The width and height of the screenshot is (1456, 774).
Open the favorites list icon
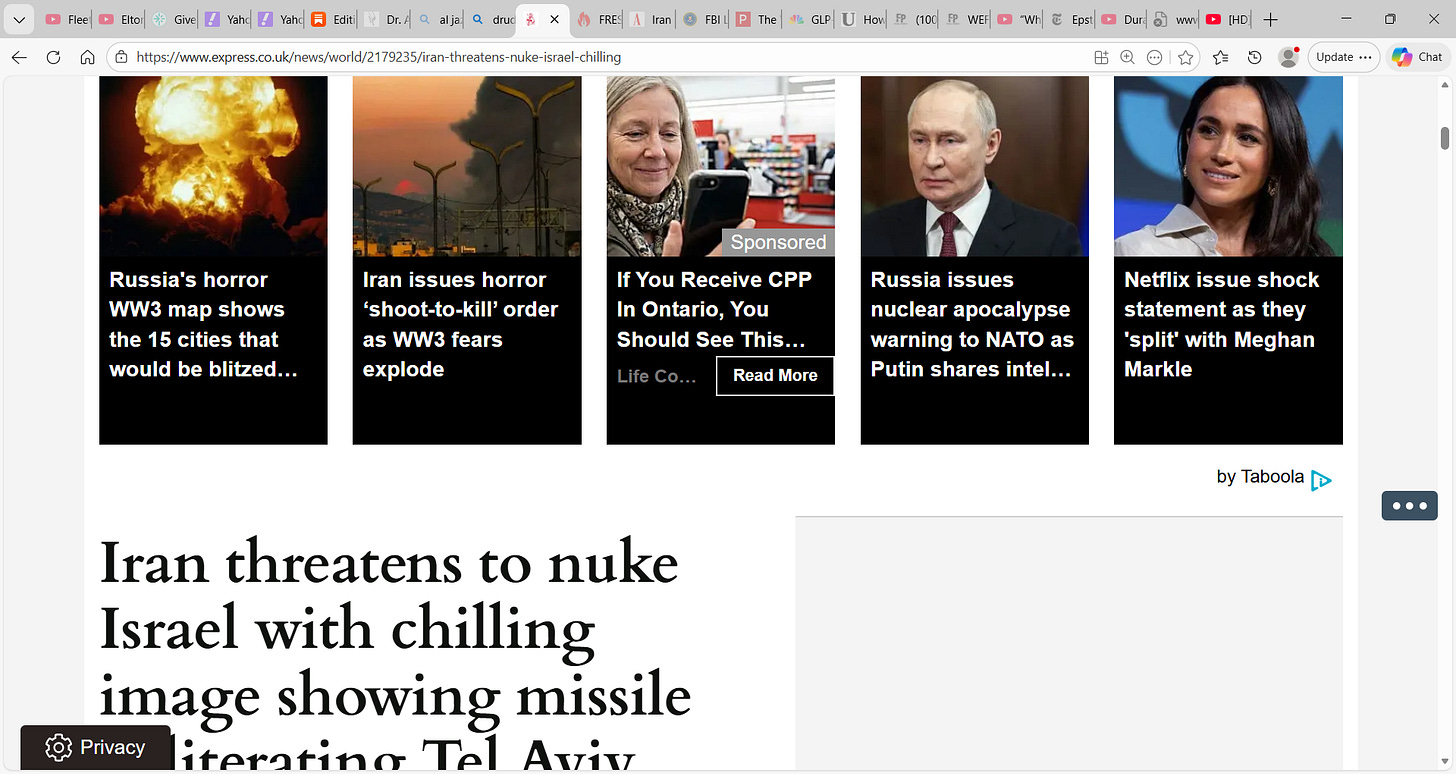click(1221, 57)
